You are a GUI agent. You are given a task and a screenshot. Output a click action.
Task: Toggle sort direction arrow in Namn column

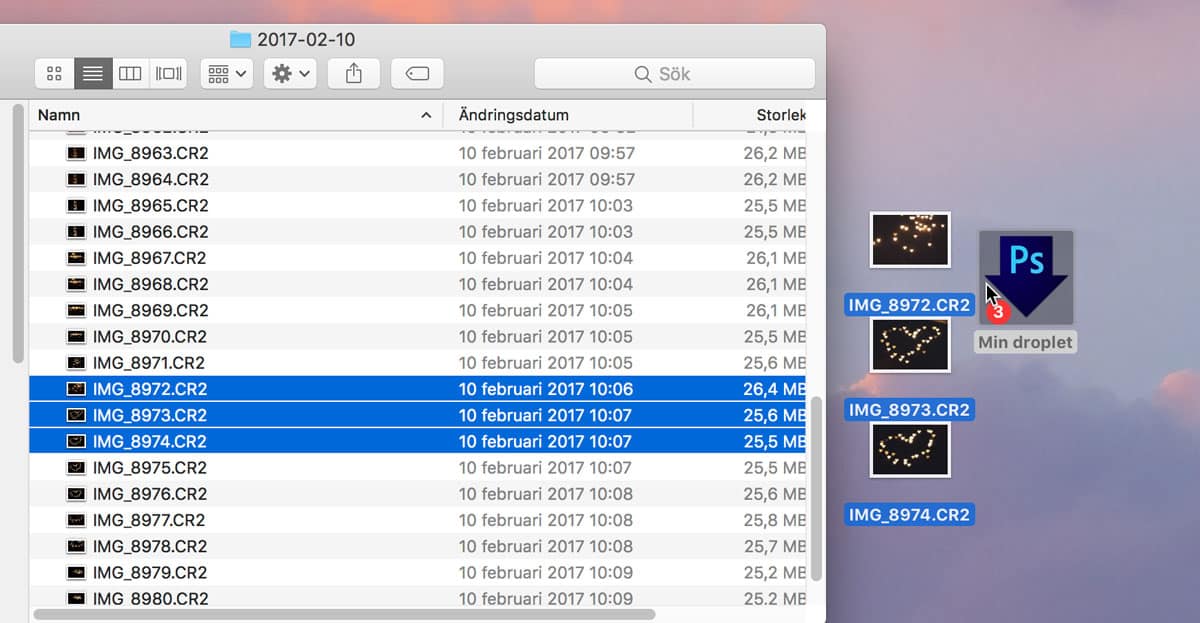pyautogui.click(x=426, y=115)
